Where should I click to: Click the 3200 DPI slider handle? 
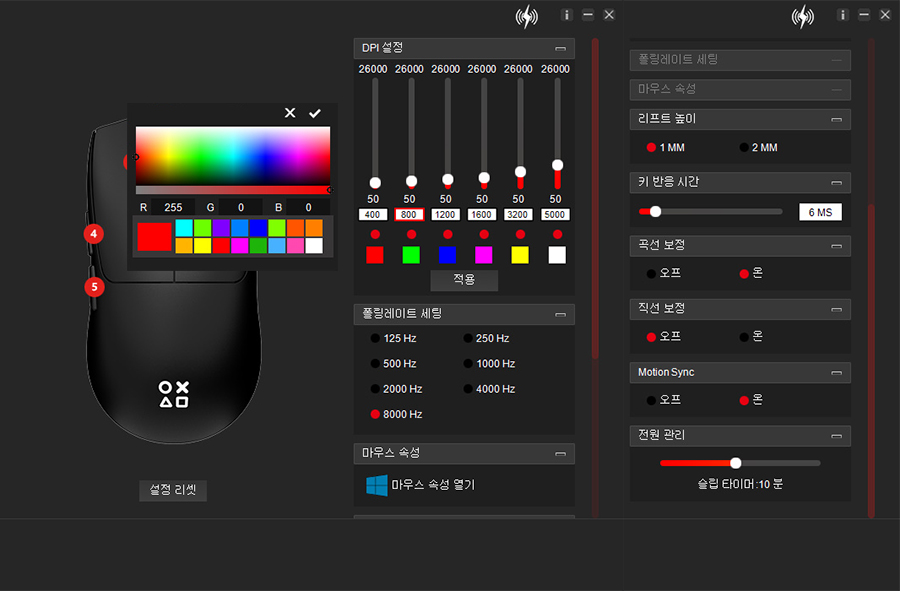520,172
